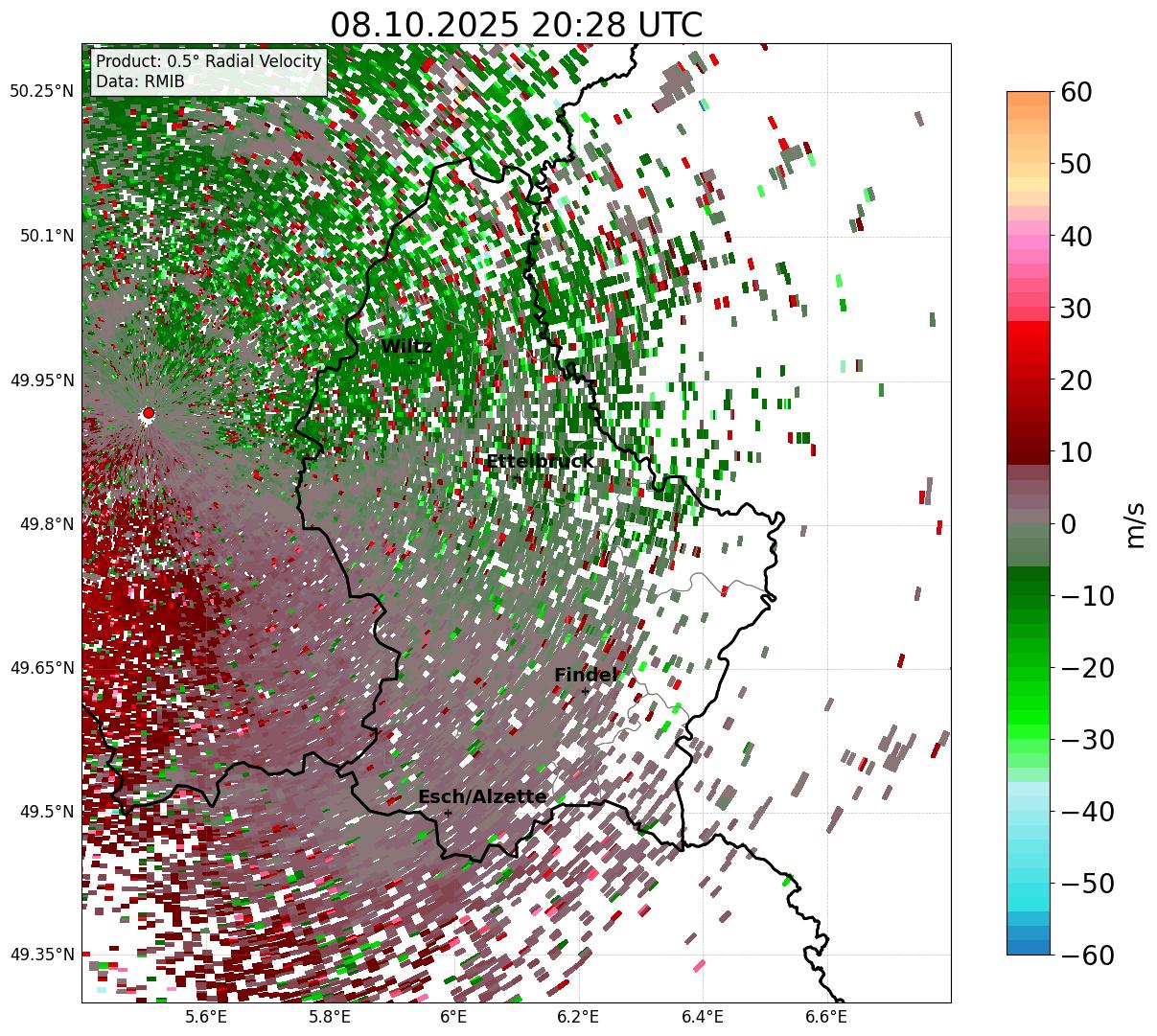Click the 49.65°N latitude label
Image resolution: width=1157 pixels, height=1036 pixels.
click(x=42, y=668)
